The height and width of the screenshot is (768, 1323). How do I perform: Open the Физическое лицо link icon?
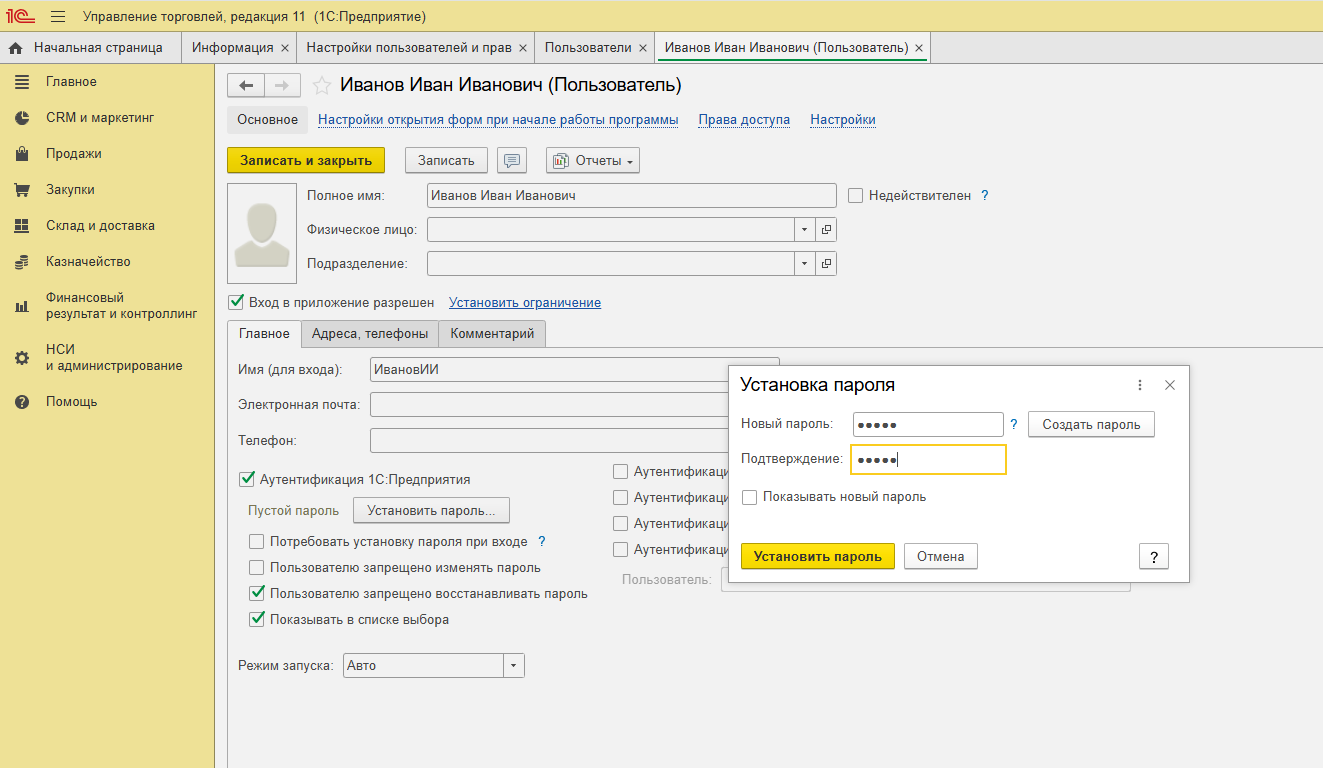point(826,230)
